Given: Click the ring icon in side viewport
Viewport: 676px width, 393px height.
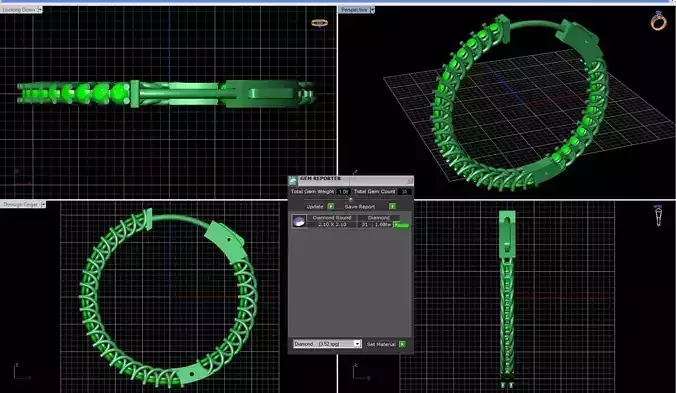Looking at the screenshot, I should tap(658, 215).
